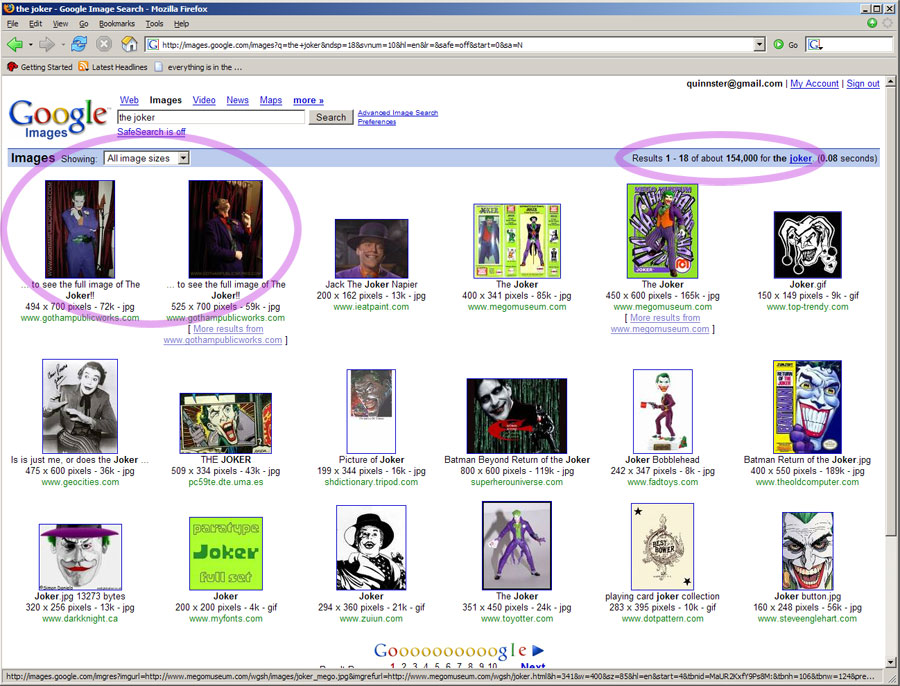The width and height of the screenshot is (900, 686).
Task: Click the SafeSearch is off link
Action: pyautogui.click(x=151, y=131)
